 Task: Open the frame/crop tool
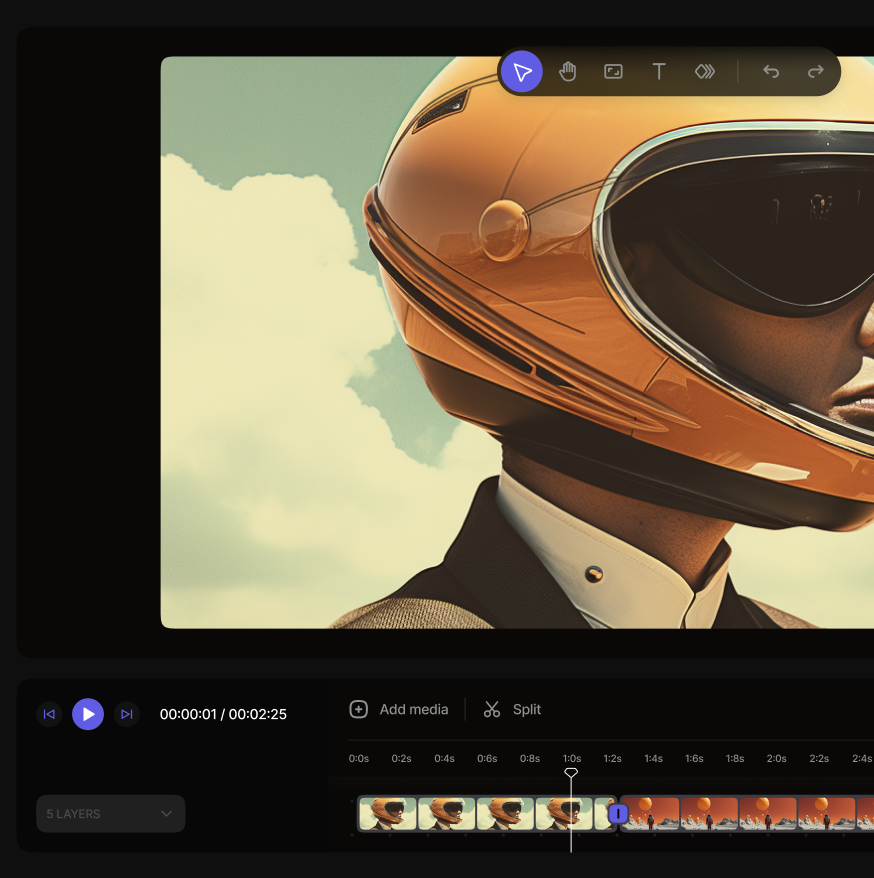tap(613, 71)
